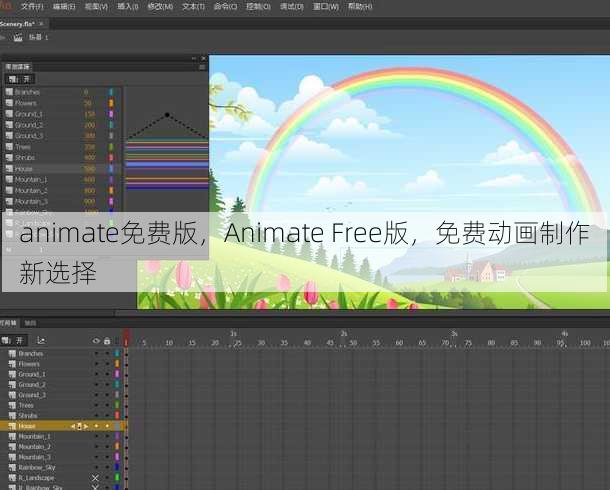Toggle the 开 button in Layer Depth panel
Viewport: 610px width, 490px height.
20,79
